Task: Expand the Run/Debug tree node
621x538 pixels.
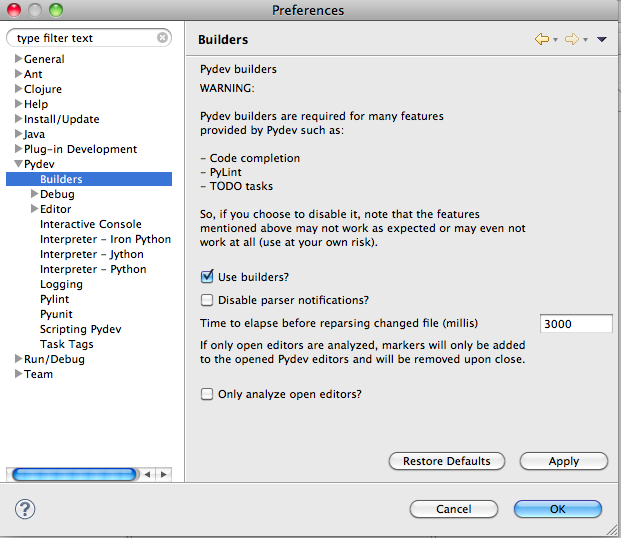Action: coord(18,359)
